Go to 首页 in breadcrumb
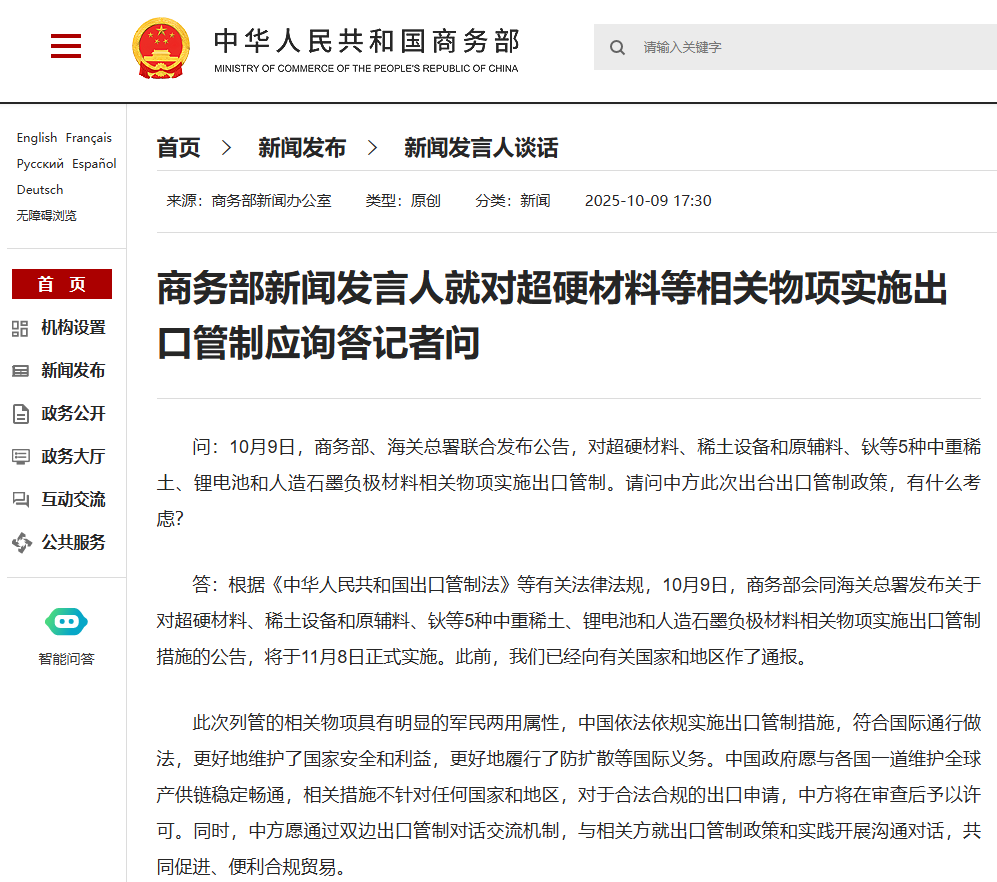This screenshot has height=882, width=997. point(179,148)
